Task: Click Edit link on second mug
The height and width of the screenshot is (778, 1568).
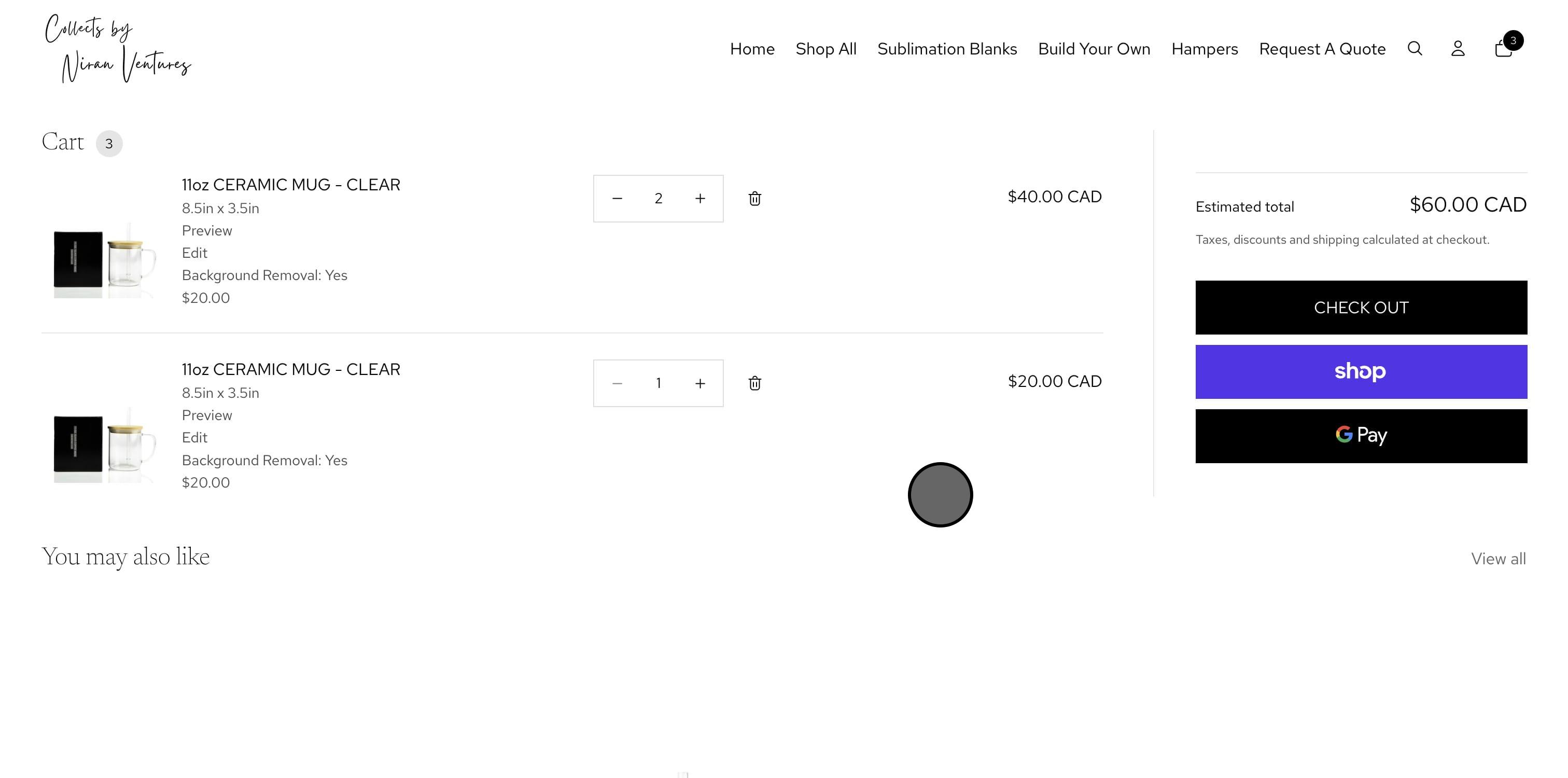Action: 195,438
